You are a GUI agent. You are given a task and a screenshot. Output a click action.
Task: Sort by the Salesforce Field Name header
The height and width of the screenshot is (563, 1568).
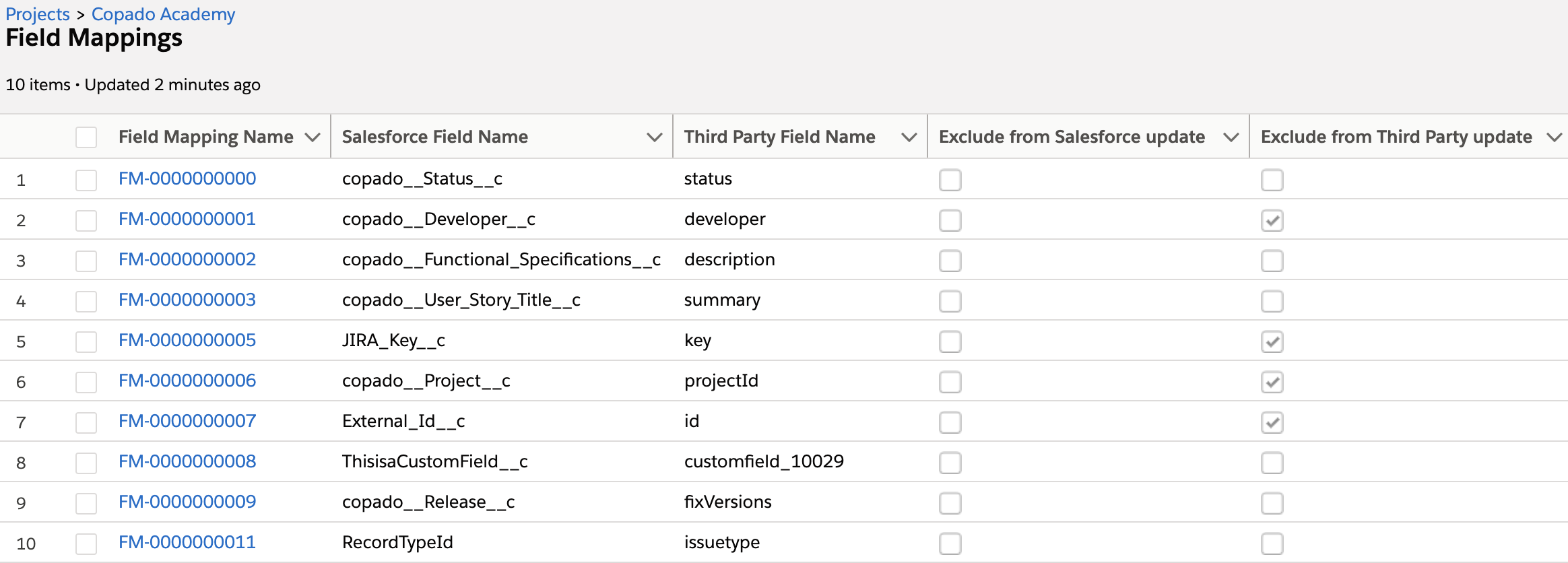click(x=435, y=137)
